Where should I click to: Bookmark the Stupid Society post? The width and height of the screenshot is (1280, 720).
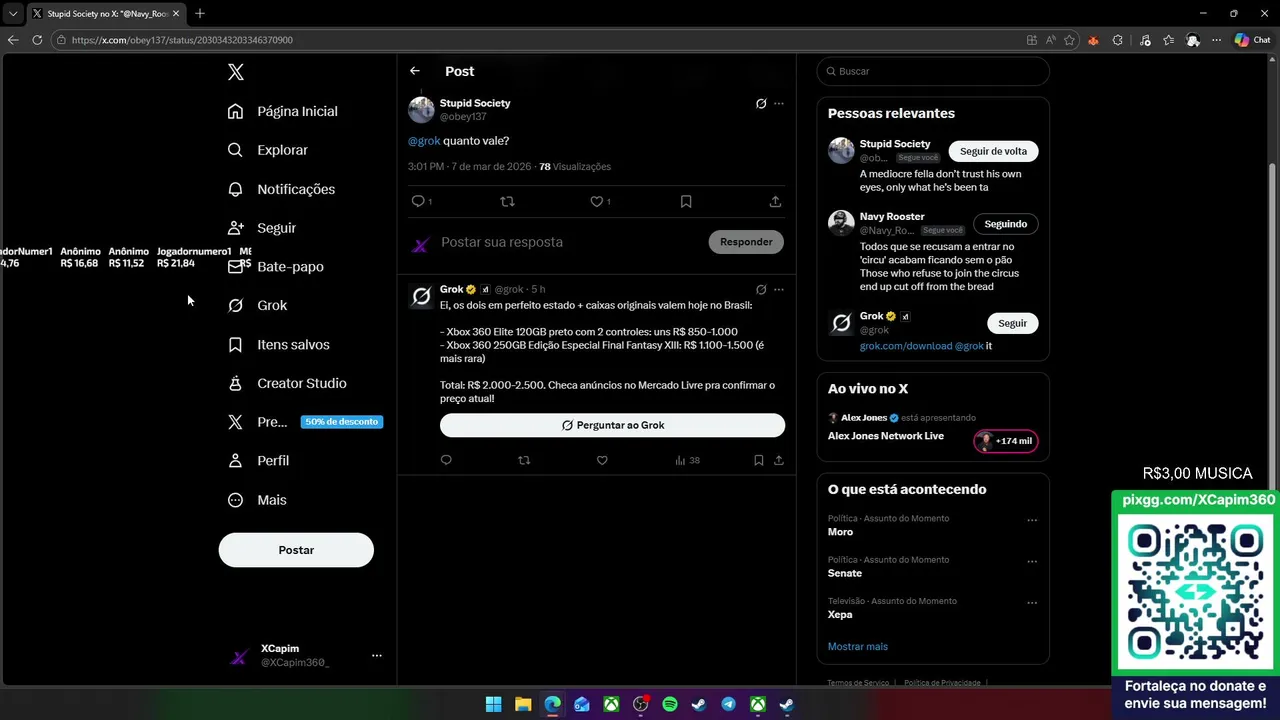[686, 201]
